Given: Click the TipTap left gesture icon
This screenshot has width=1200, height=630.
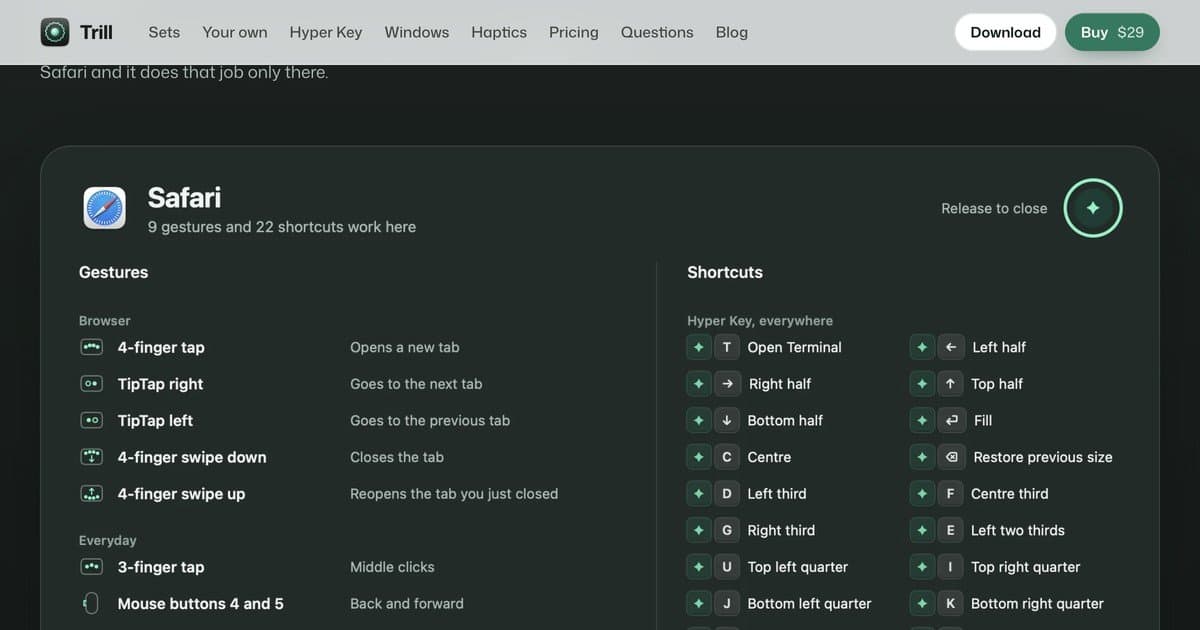Looking at the screenshot, I should [x=91, y=421].
